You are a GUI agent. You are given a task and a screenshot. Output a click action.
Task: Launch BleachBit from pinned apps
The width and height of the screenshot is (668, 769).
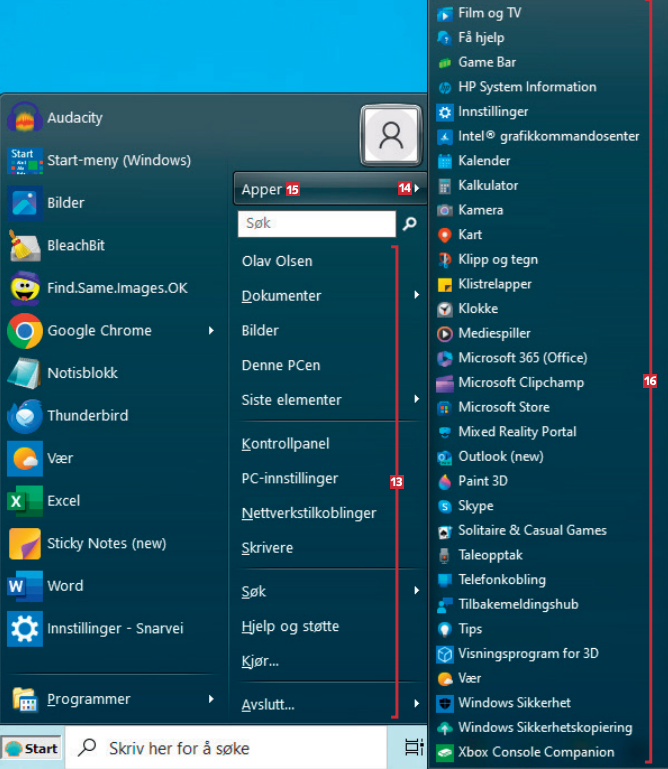click(x=75, y=245)
